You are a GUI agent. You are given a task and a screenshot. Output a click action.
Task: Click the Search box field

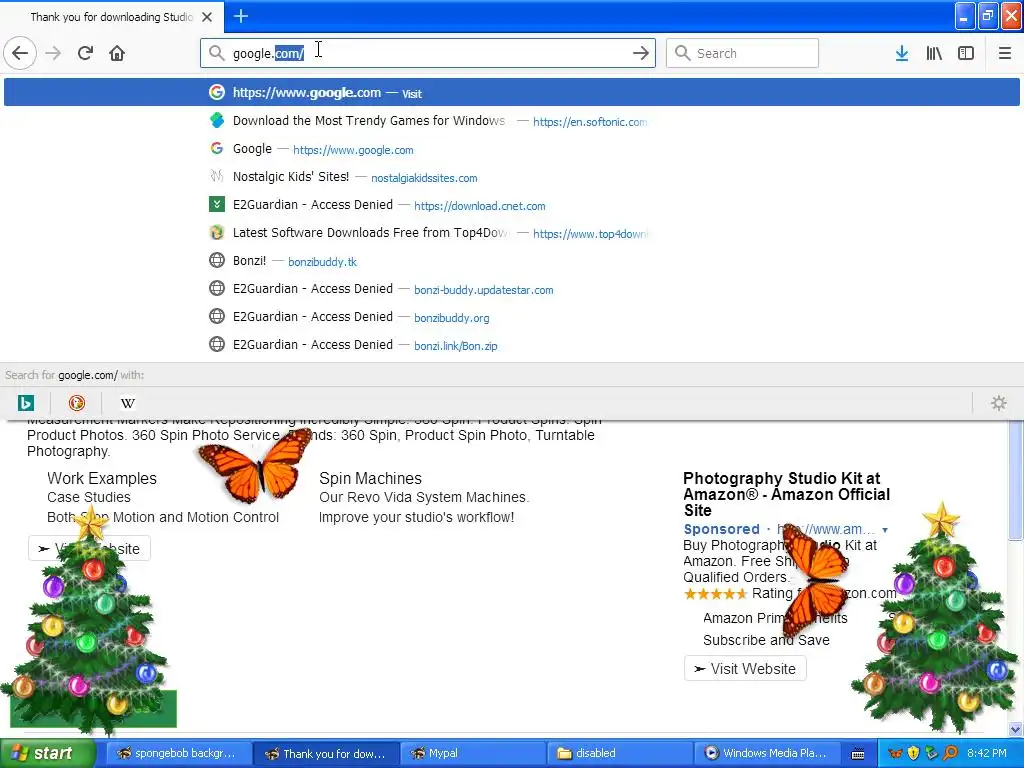coord(742,53)
